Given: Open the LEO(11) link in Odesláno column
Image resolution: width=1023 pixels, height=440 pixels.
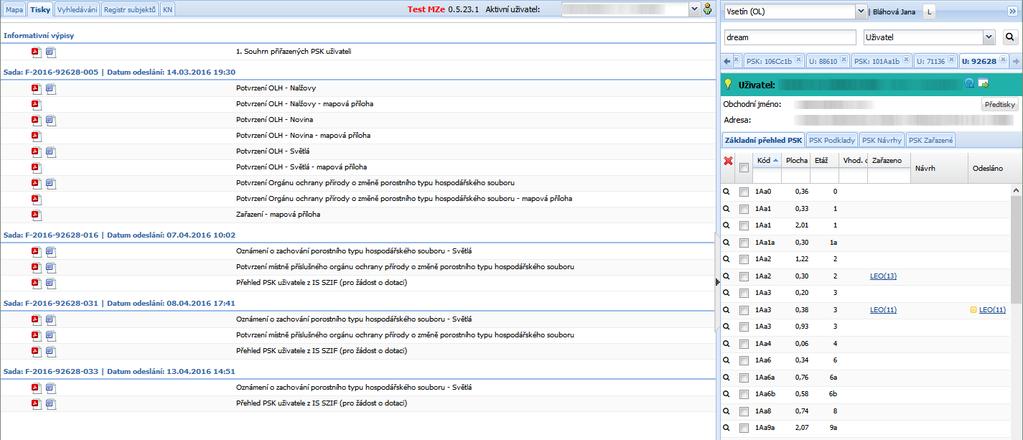Looking at the screenshot, I should tap(992, 310).
